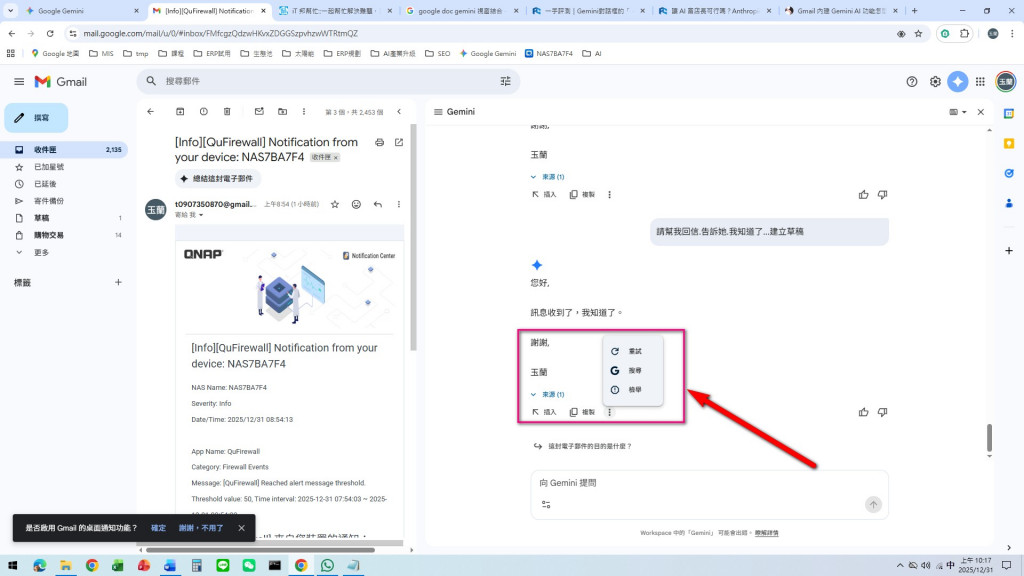Thumbs down the latest Gemini reply
This screenshot has height=576, width=1024.
(882, 412)
